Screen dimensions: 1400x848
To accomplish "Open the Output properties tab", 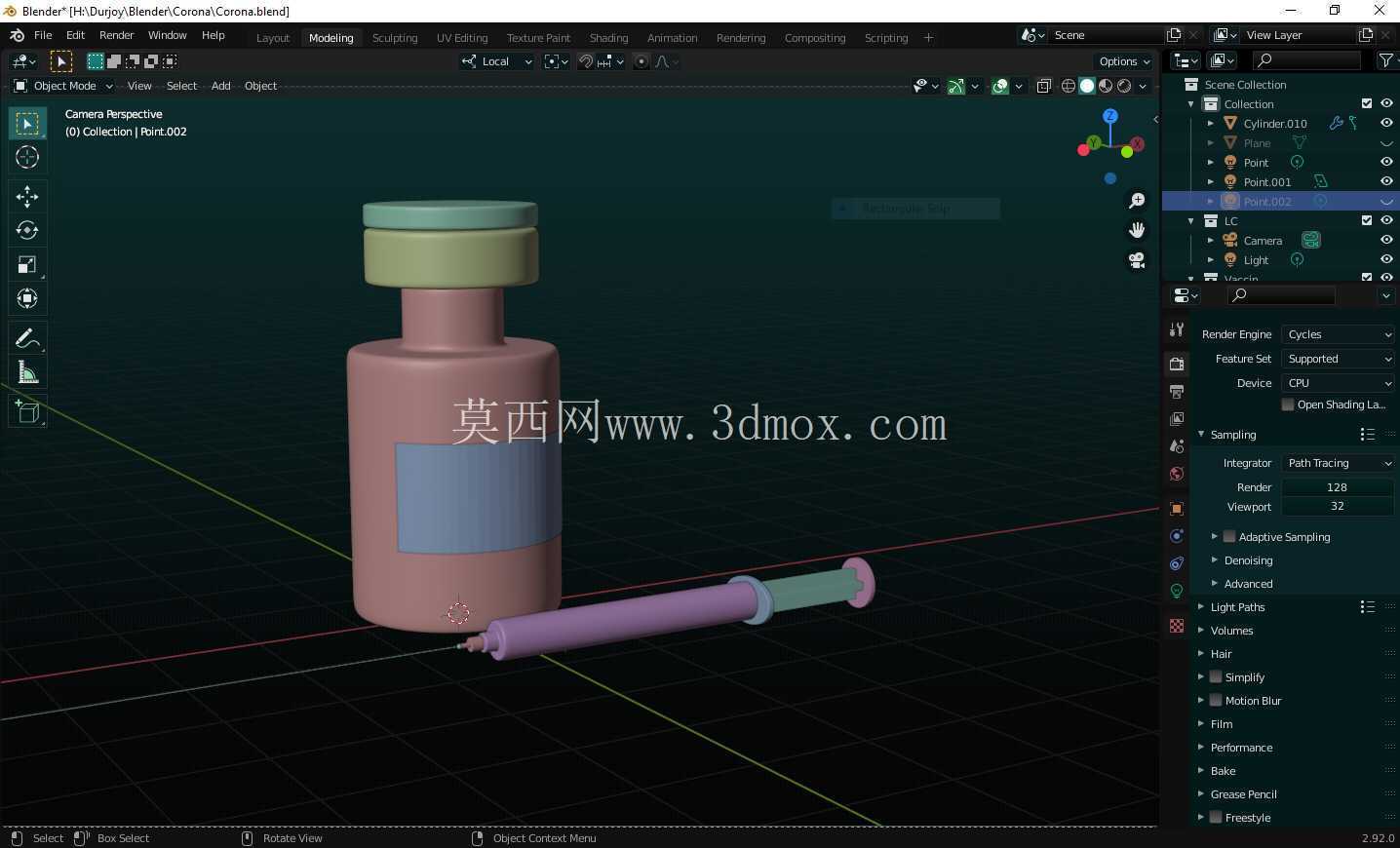I will pos(1177,391).
